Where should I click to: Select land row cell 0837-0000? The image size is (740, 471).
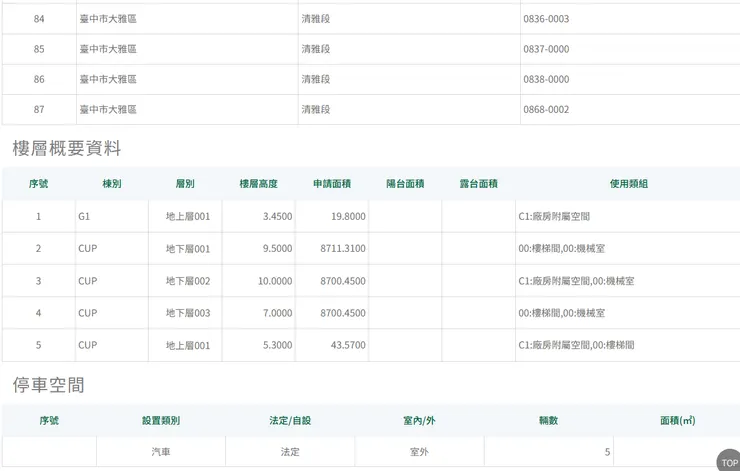tap(630, 49)
